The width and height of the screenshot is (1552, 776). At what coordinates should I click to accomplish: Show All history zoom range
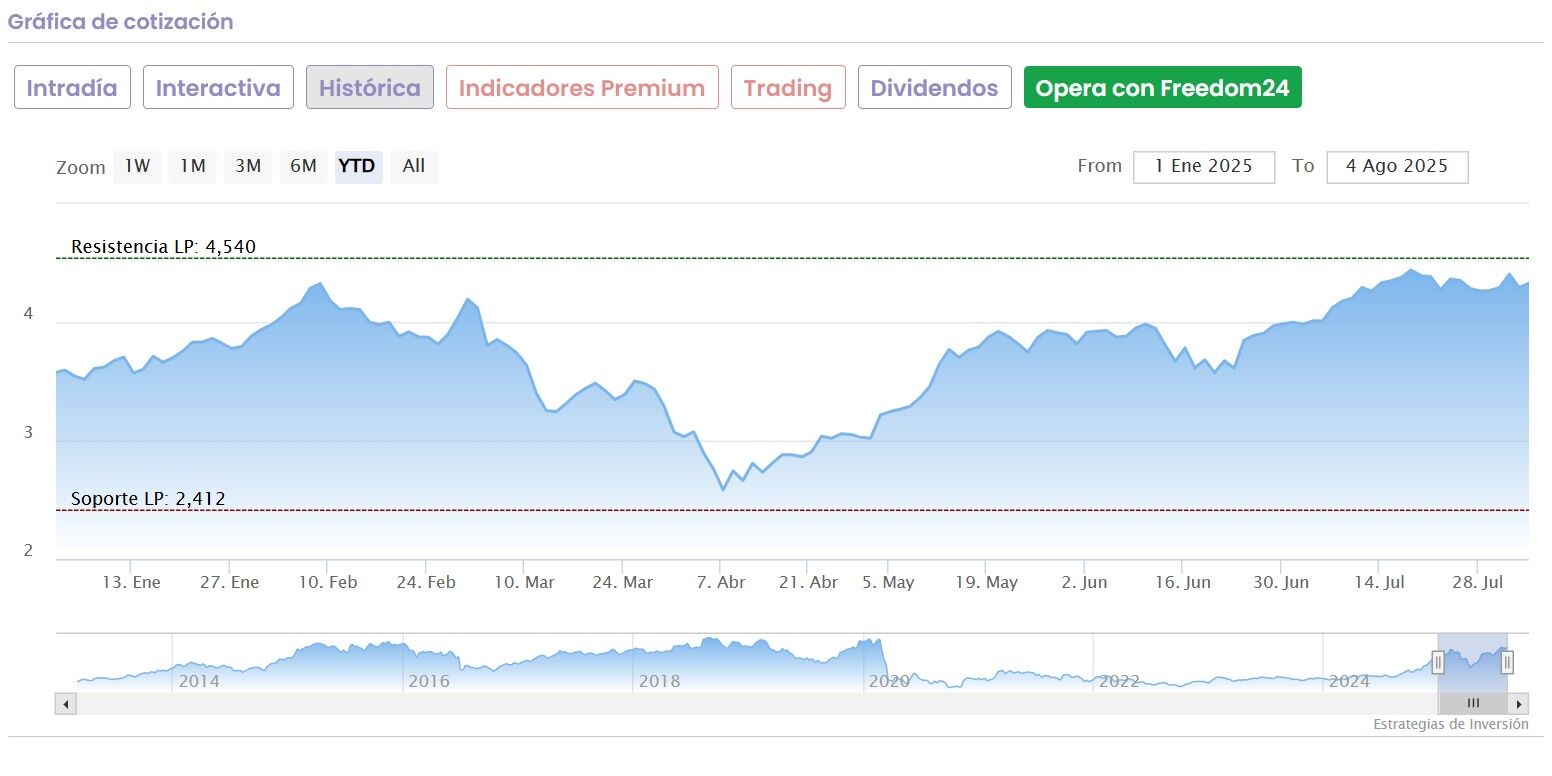click(x=414, y=166)
